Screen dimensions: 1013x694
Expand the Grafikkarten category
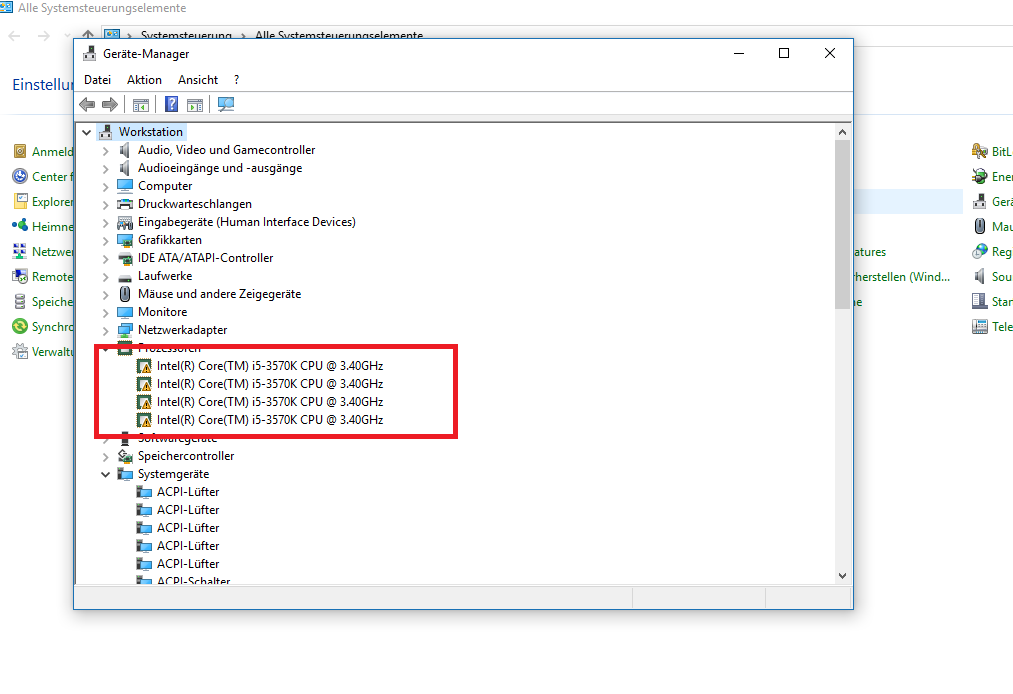[x=105, y=240]
